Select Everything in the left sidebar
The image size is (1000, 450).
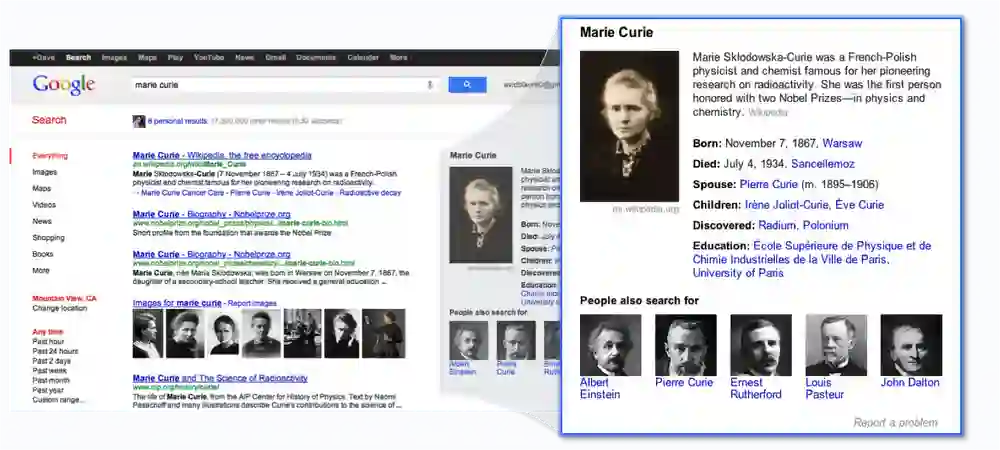pos(50,156)
